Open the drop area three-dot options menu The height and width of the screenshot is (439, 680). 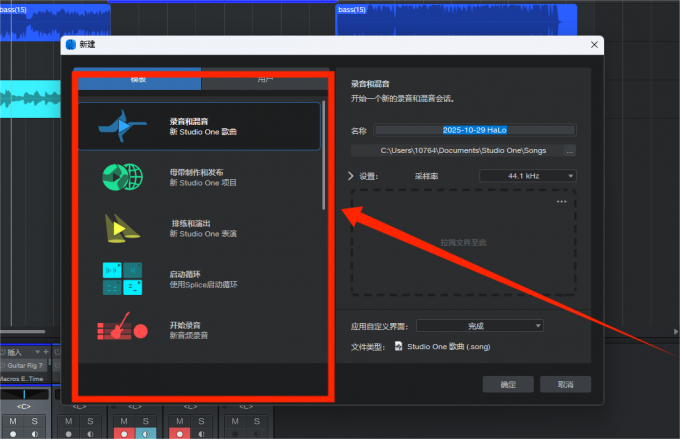(561, 202)
